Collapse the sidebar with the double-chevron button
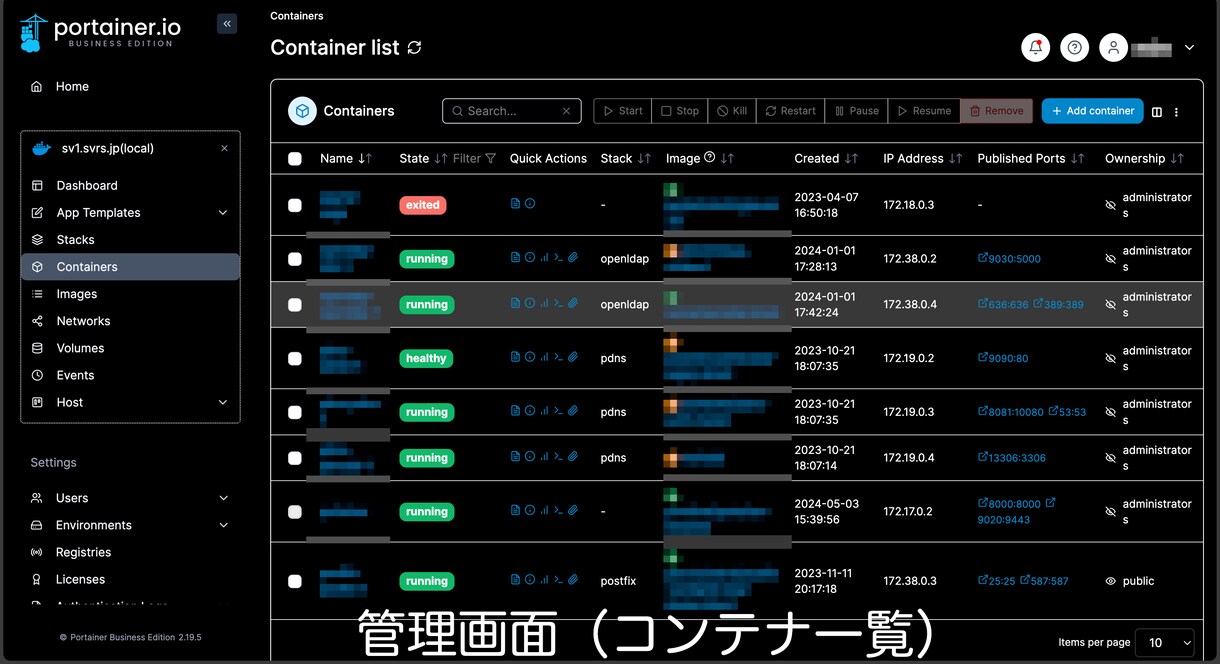This screenshot has width=1220, height=664. pos(227,23)
